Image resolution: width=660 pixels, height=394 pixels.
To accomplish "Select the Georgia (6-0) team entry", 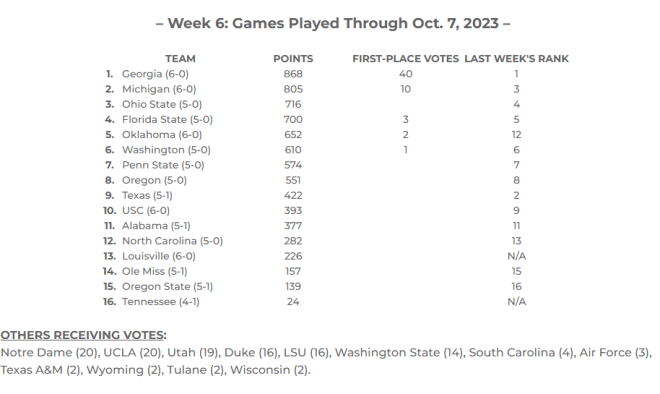I will pyautogui.click(x=155, y=74).
